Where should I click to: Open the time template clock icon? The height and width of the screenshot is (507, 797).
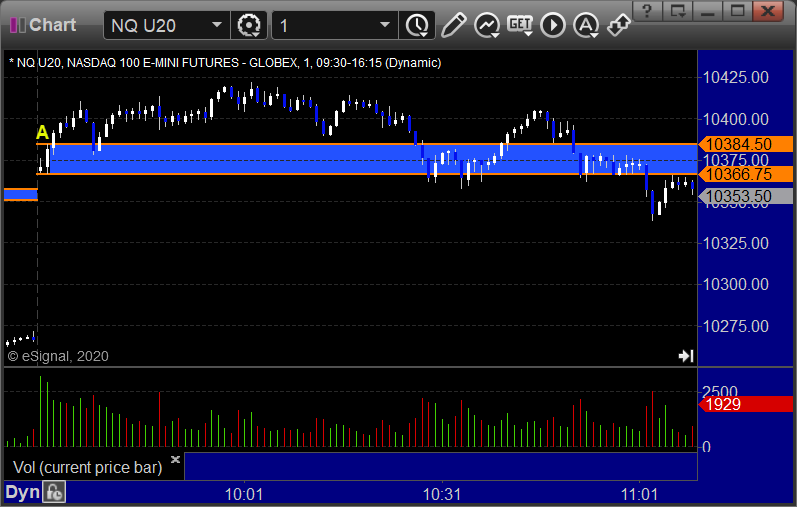pos(417,25)
